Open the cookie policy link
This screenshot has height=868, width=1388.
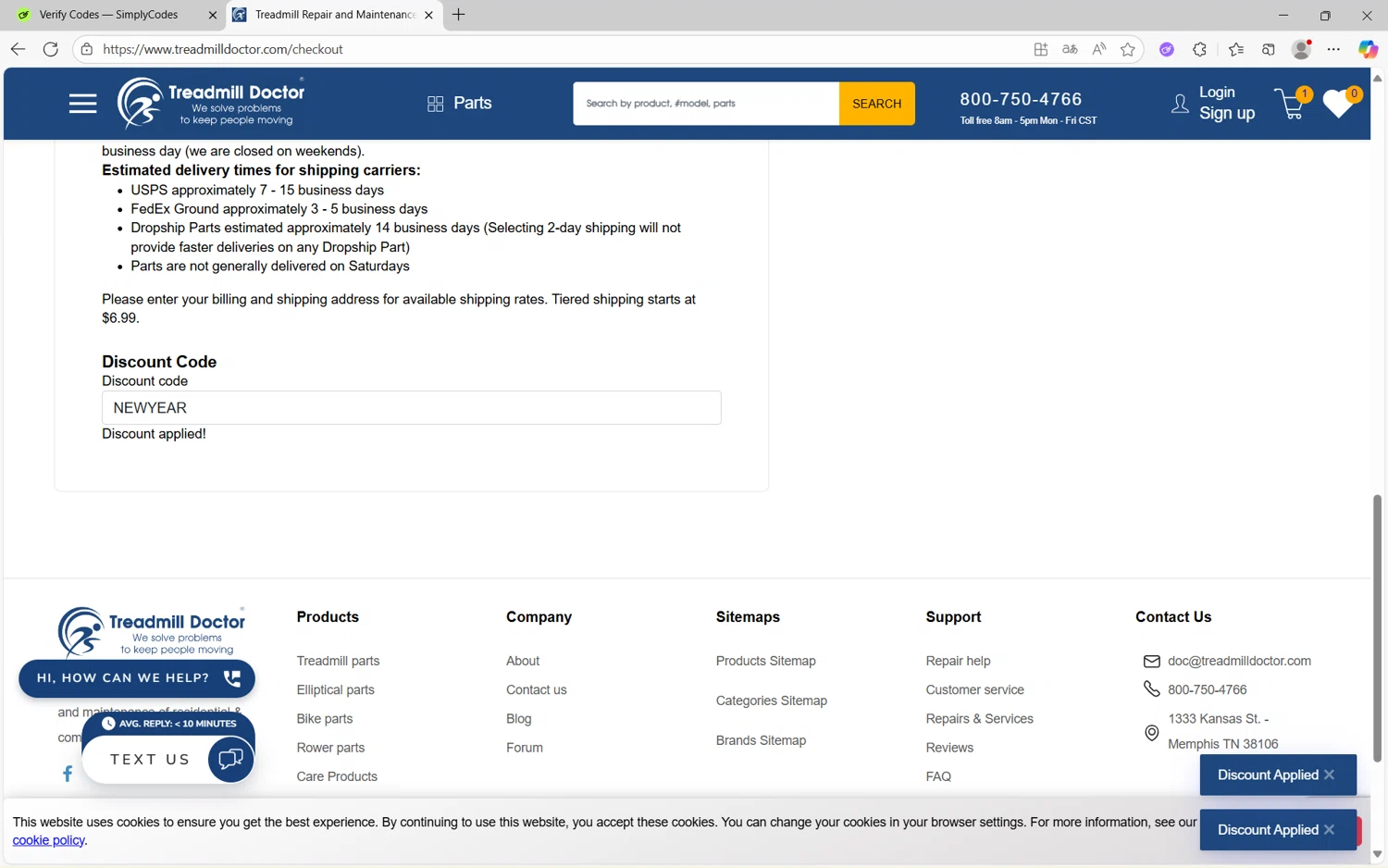coord(48,840)
